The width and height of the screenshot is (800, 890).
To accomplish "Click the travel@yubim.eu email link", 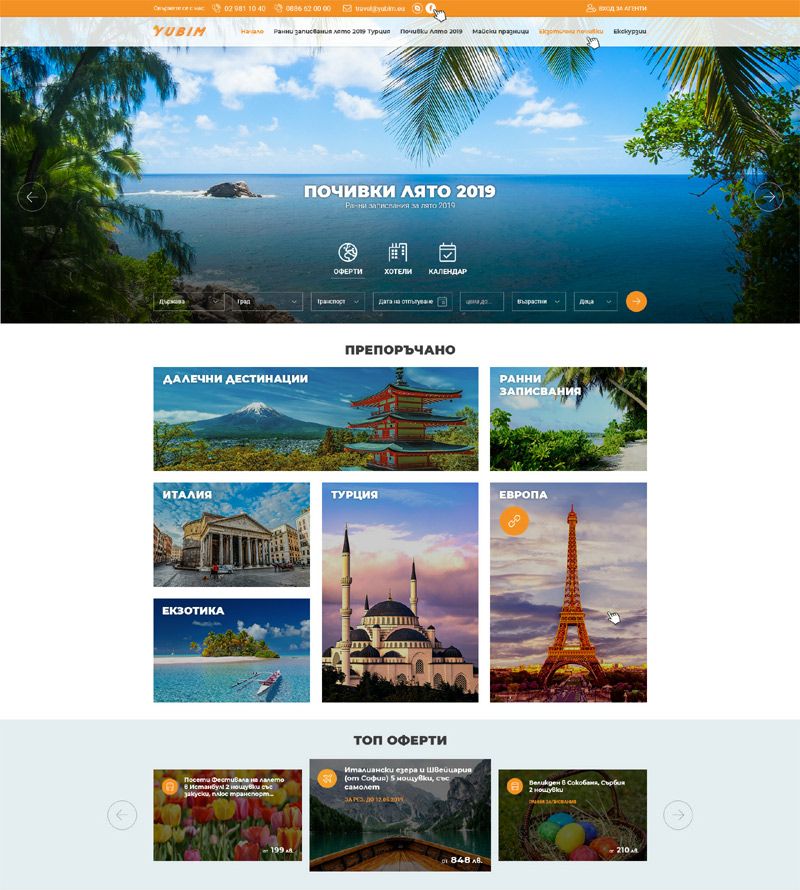I will (374, 9).
